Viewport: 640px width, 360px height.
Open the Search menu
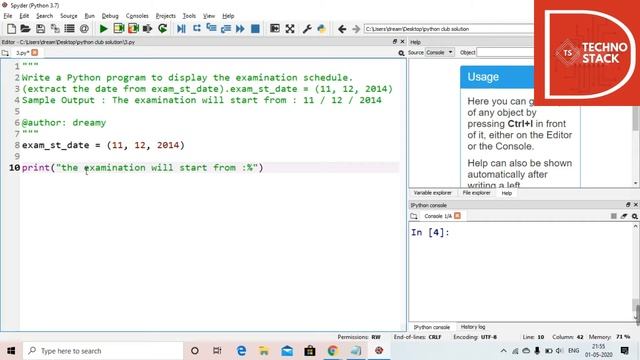click(x=44, y=16)
